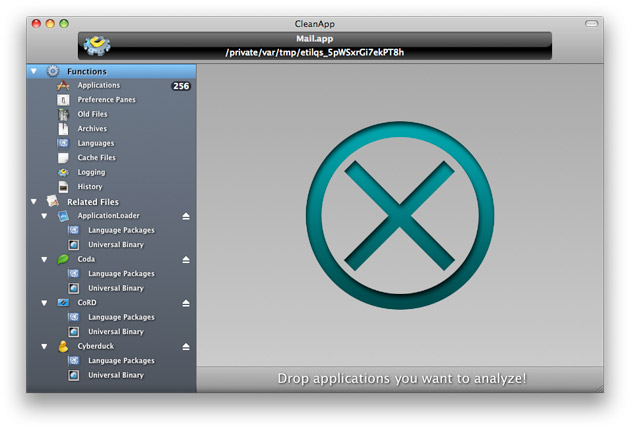
Task: Open Cache Files function
Action: tap(111, 158)
